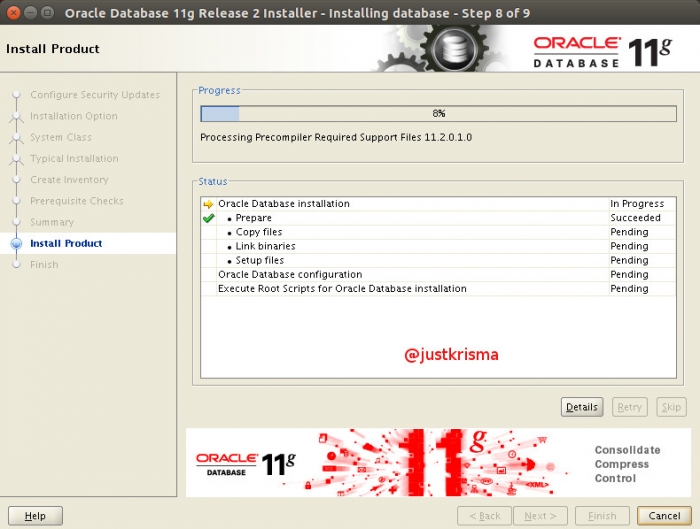
Task: Select Install Product step
Action: (x=66, y=243)
